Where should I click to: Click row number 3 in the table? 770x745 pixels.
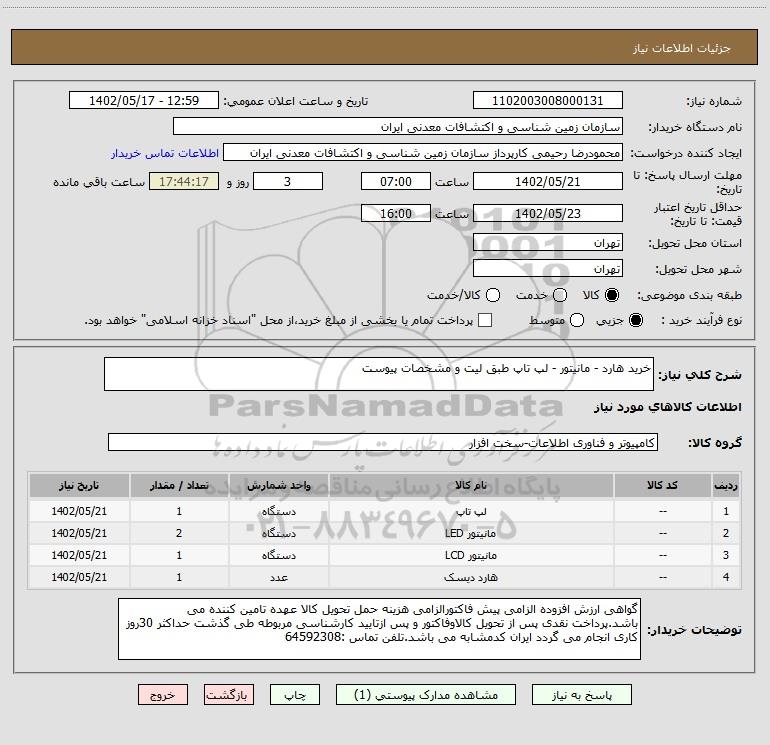pyautogui.click(x=726, y=555)
